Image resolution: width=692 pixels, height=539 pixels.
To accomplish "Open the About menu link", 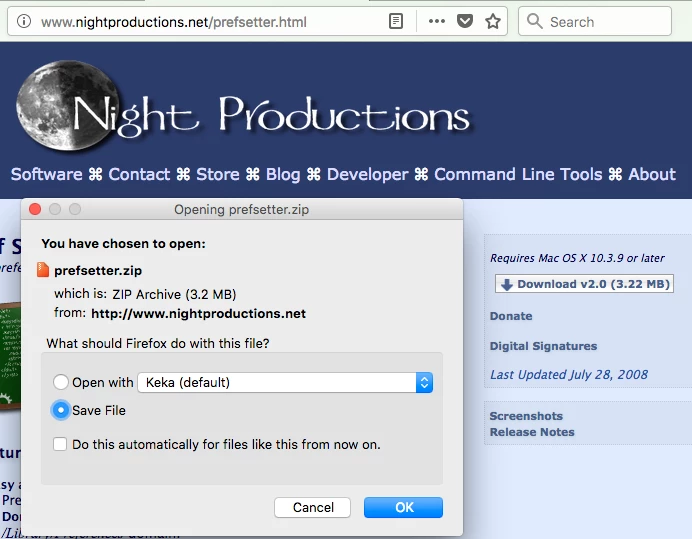I will [652, 174].
